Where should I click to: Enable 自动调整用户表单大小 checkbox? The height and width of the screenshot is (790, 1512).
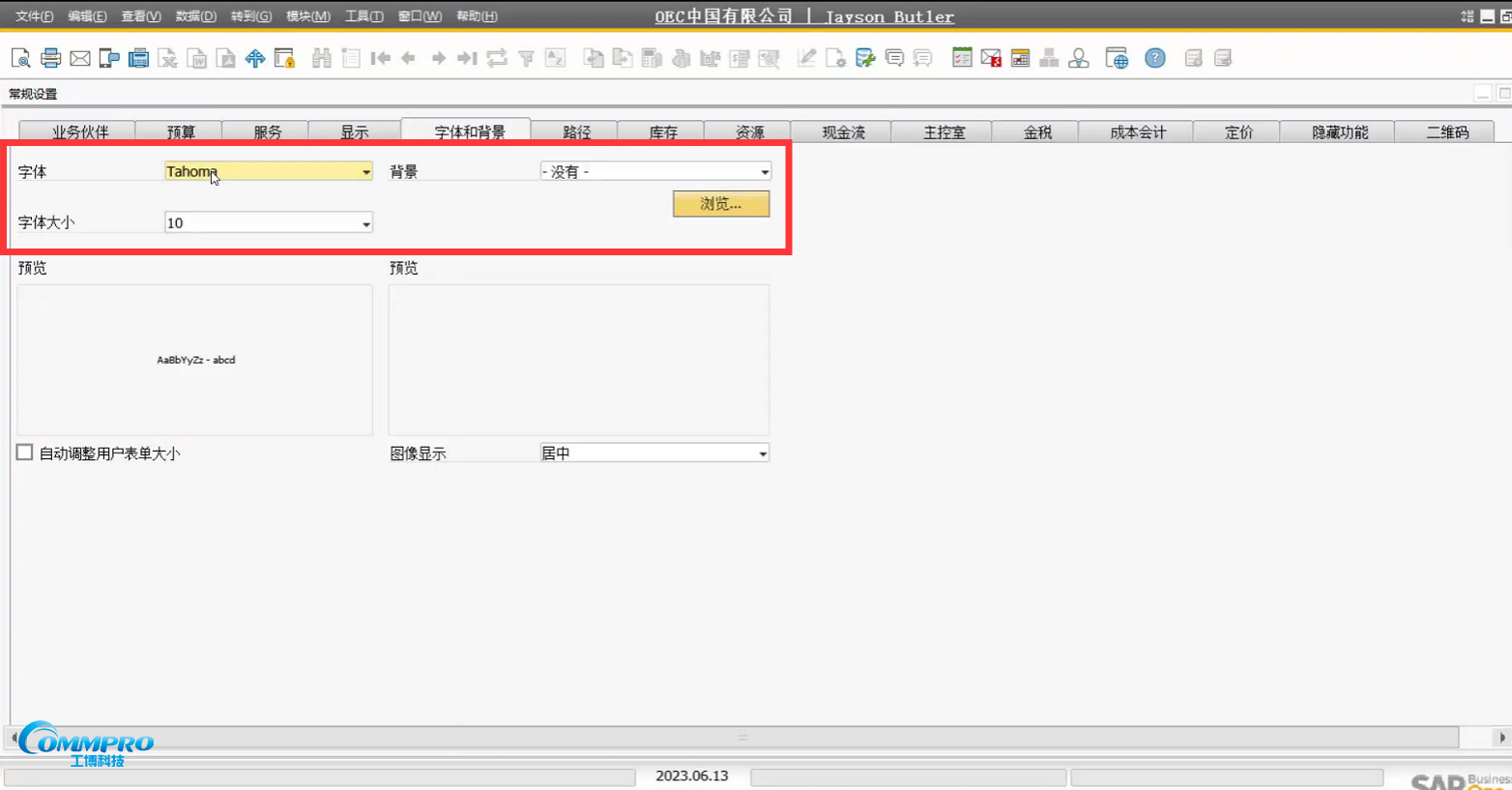click(24, 453)
